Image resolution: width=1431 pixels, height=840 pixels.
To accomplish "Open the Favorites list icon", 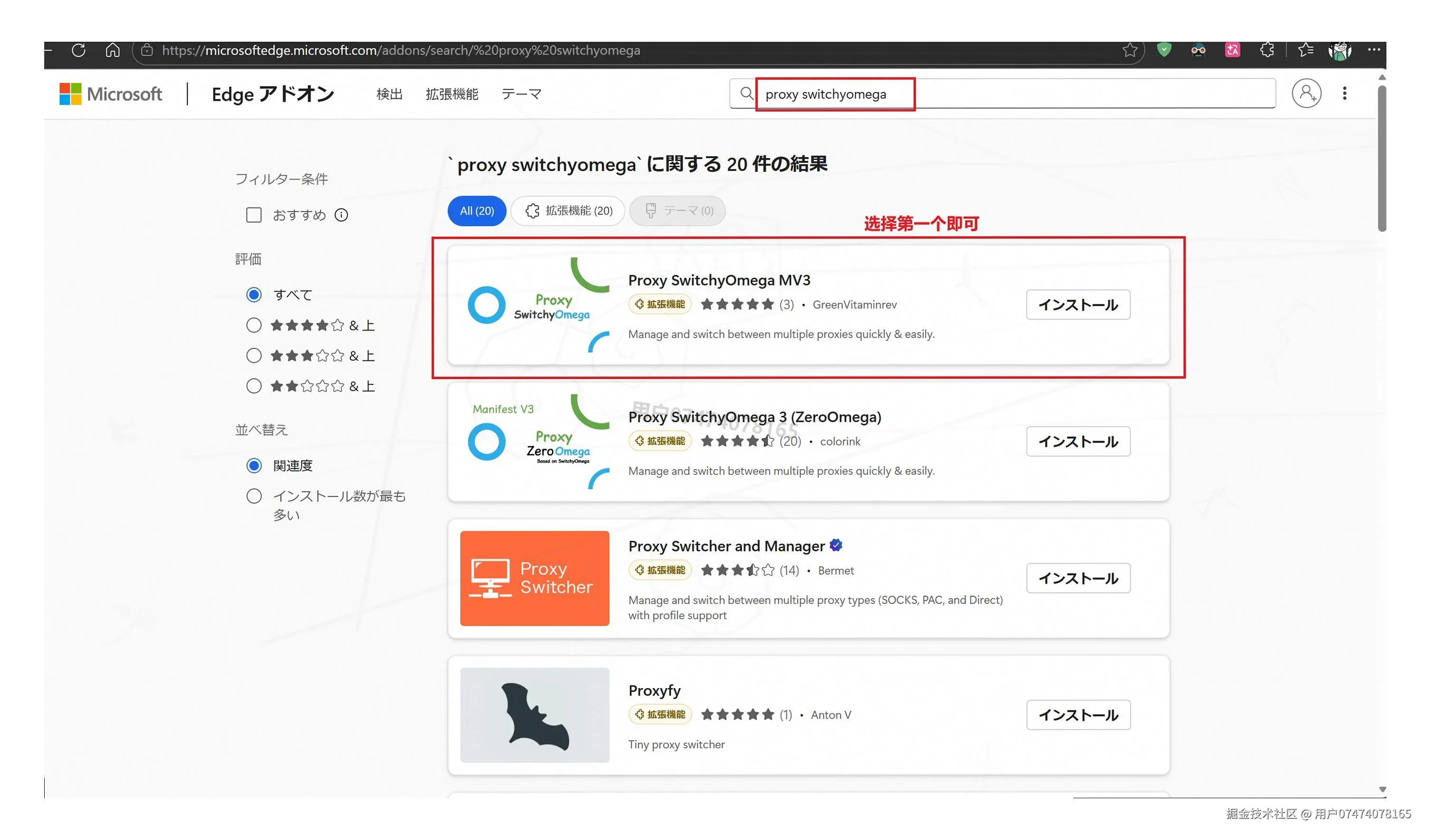I will click(1305, 50).
